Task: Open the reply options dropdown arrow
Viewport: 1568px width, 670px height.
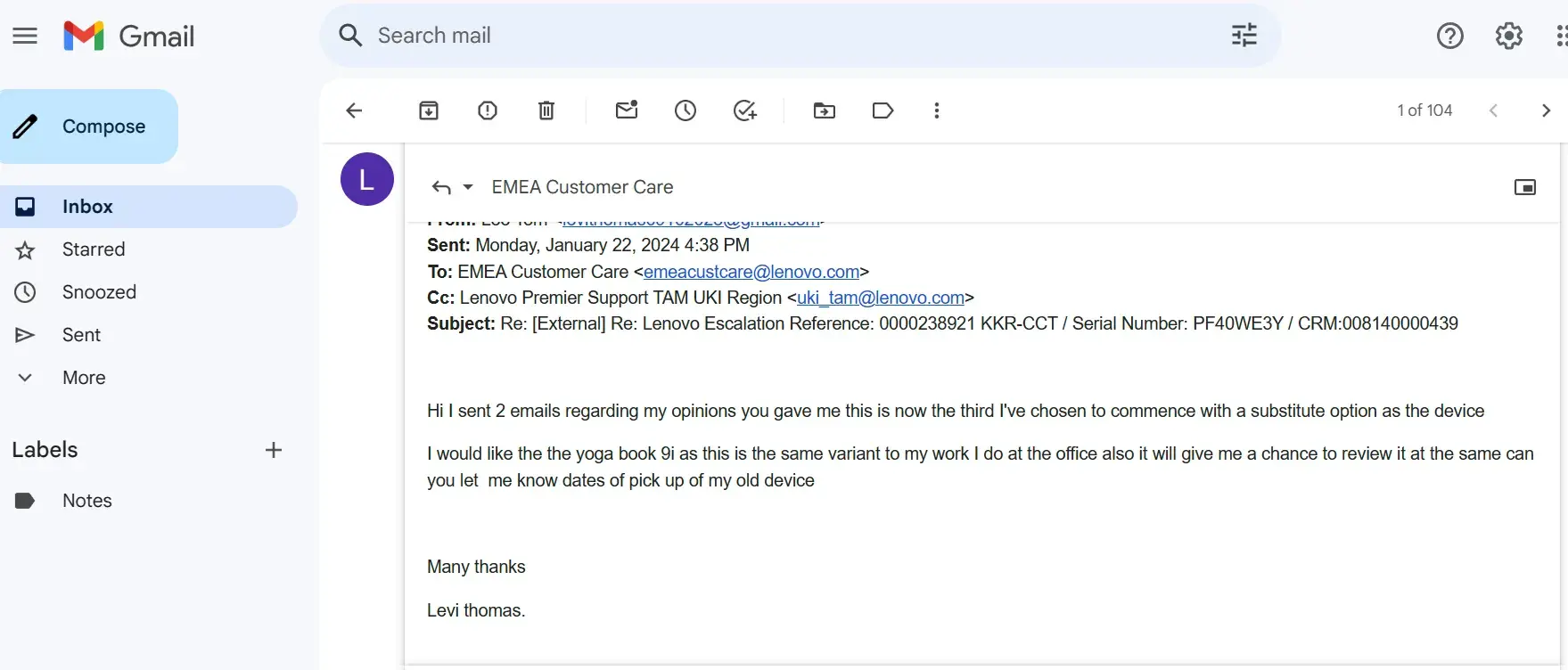Action: pos(468,187)
